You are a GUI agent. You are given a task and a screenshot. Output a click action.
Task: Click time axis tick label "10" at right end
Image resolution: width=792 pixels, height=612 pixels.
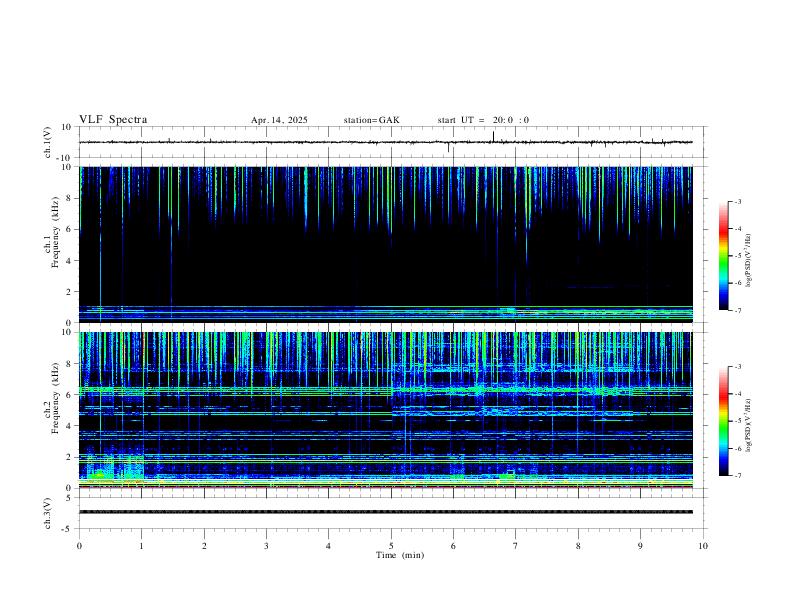click(703, 546)
